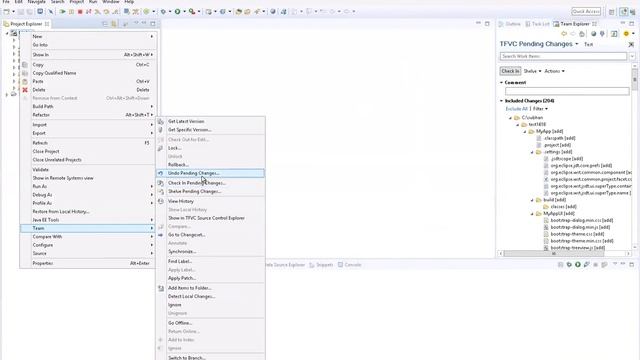Open the Snippets tab
The height and width of the screenshot is (360, 640).
pos(321,265)
